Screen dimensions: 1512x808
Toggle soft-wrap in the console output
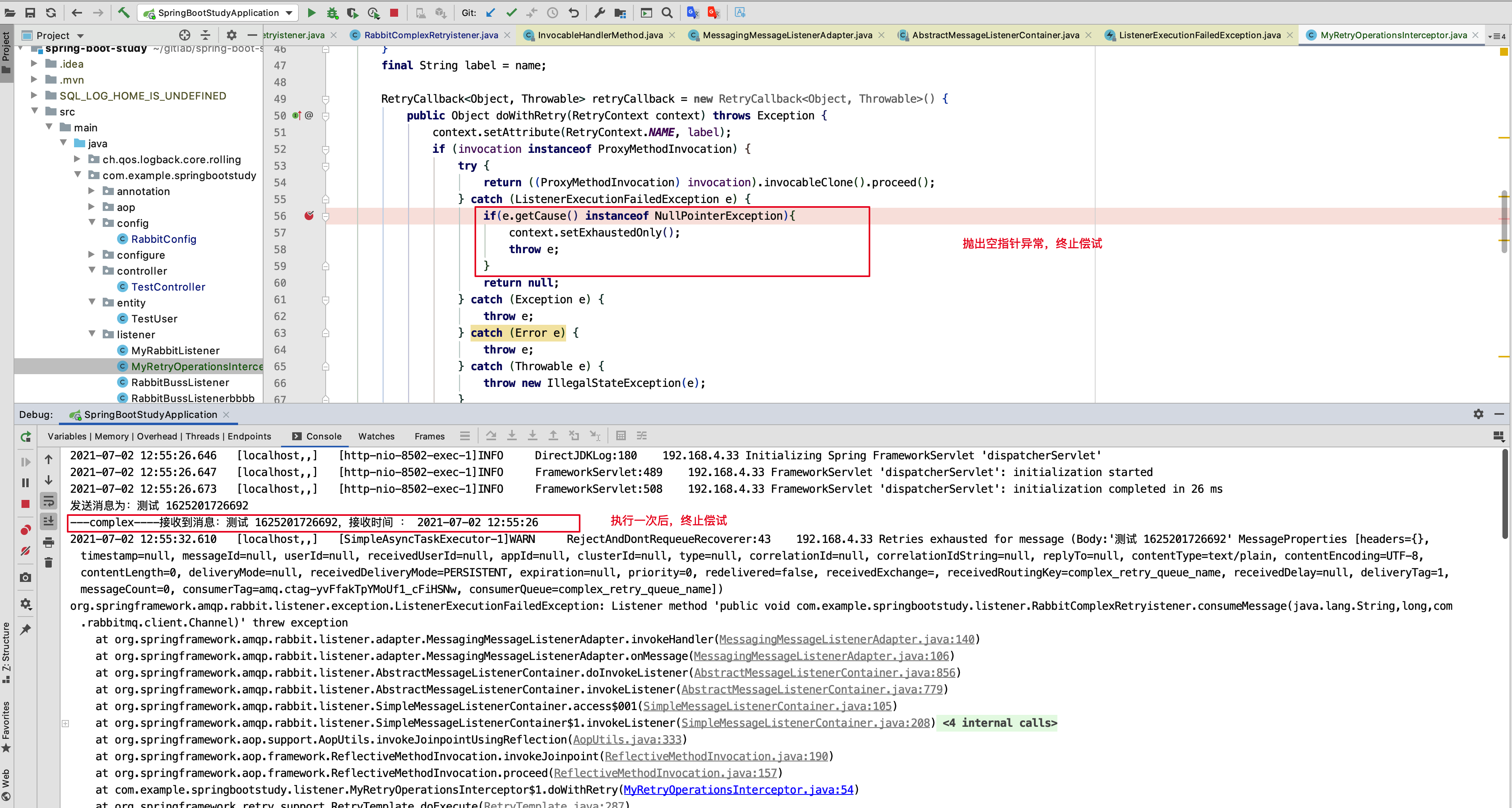coord(49,501)
